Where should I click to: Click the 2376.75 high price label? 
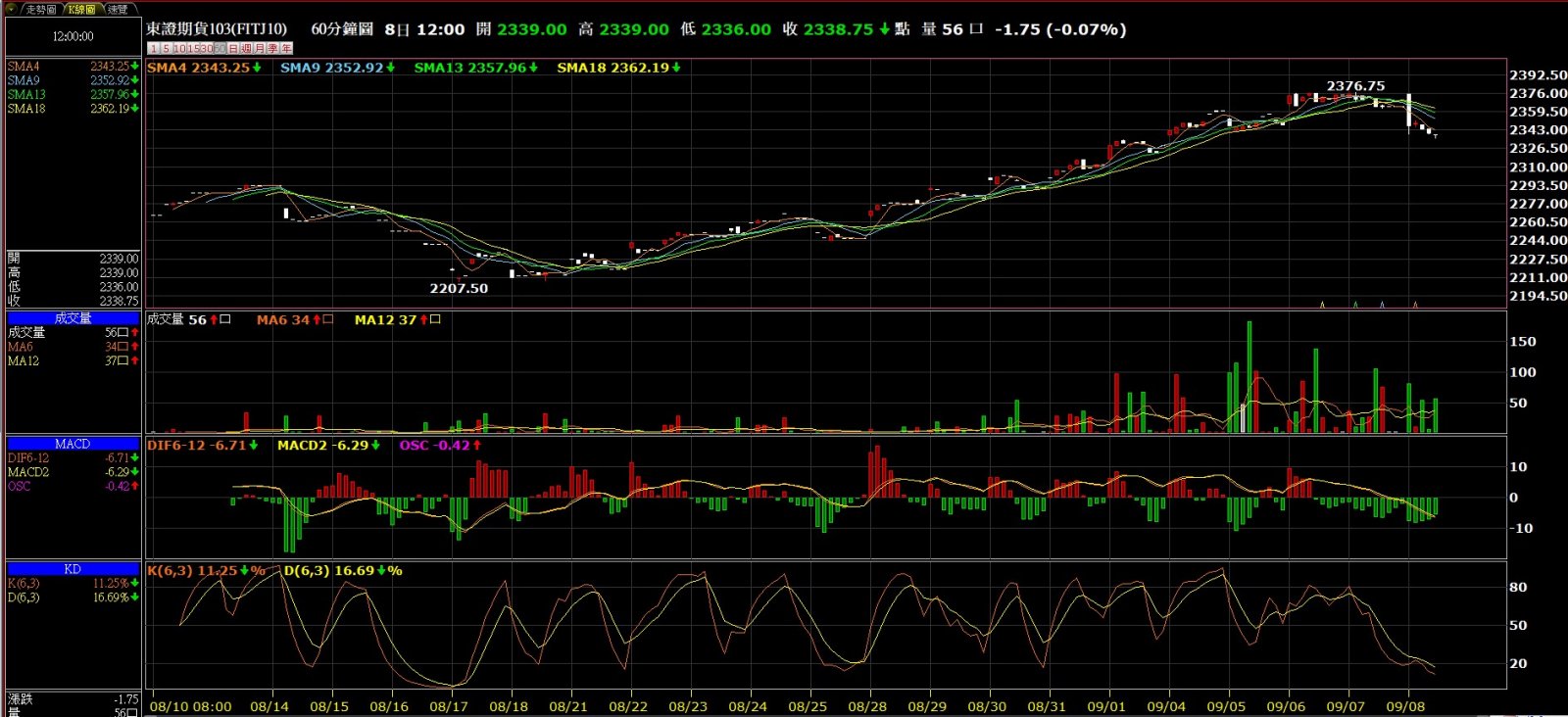pos(1355,86)
